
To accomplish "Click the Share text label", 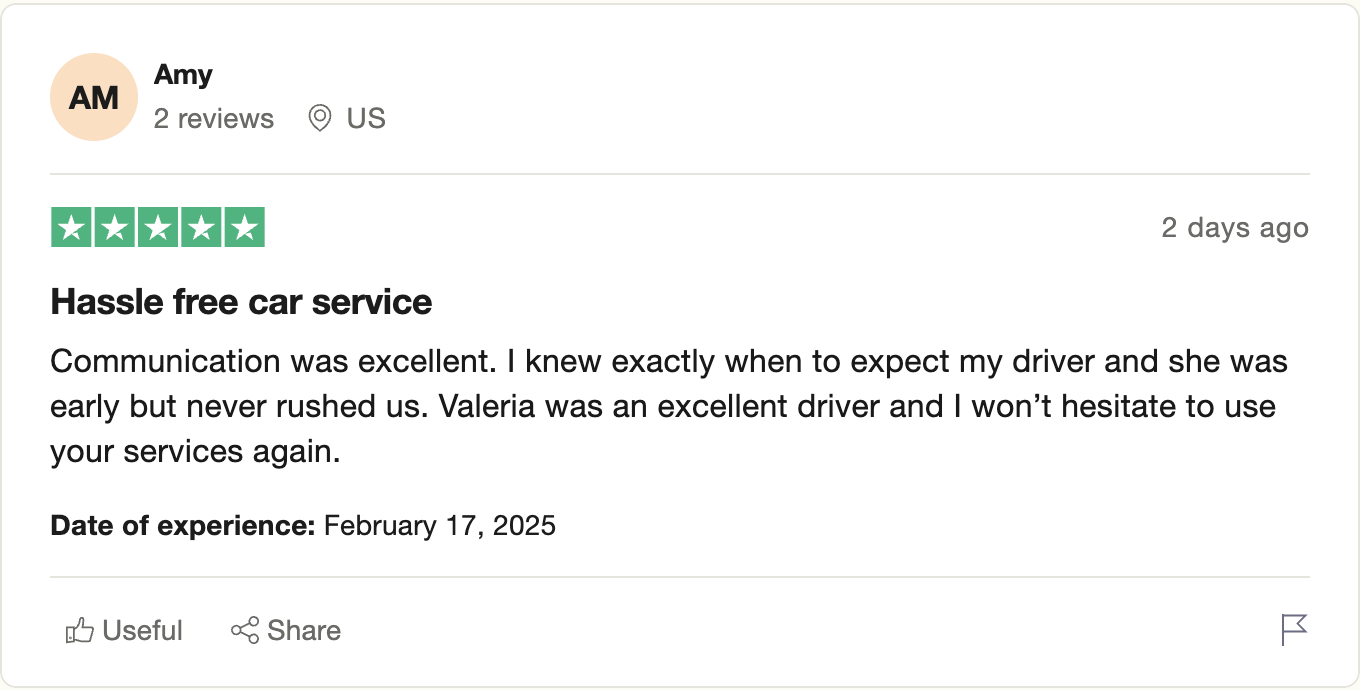I will click(x=304, y=630).
